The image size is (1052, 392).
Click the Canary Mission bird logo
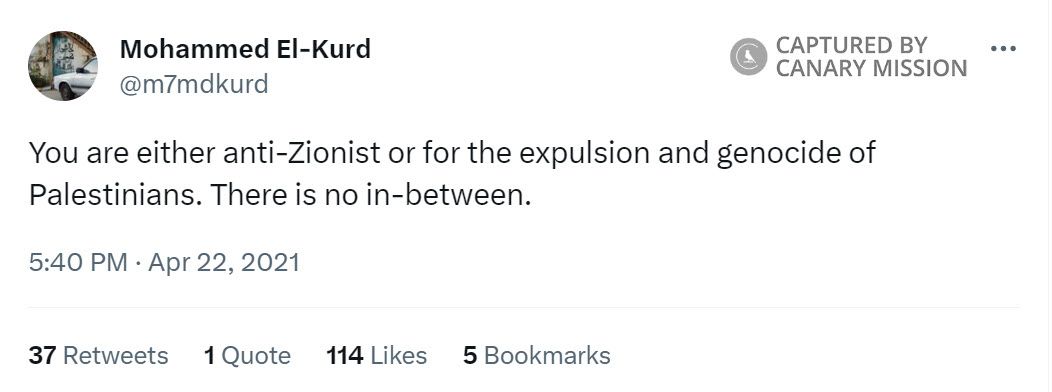[748, 56]
